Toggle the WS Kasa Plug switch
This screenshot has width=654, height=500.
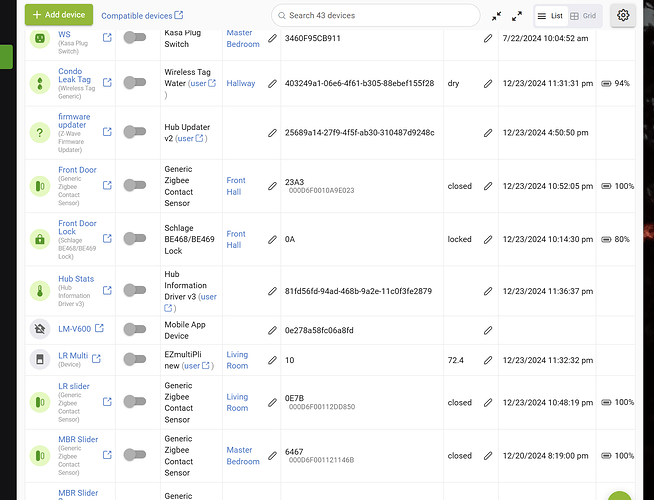[x=135, y=38]
